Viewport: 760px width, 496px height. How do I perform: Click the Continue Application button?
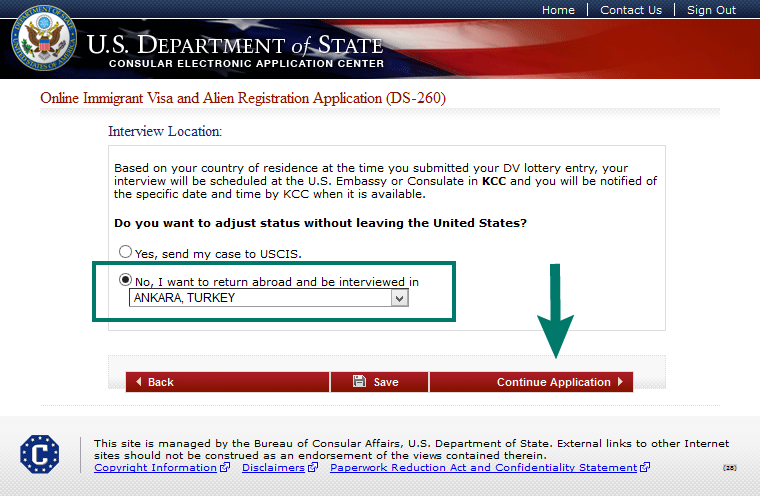coord(531,382)
